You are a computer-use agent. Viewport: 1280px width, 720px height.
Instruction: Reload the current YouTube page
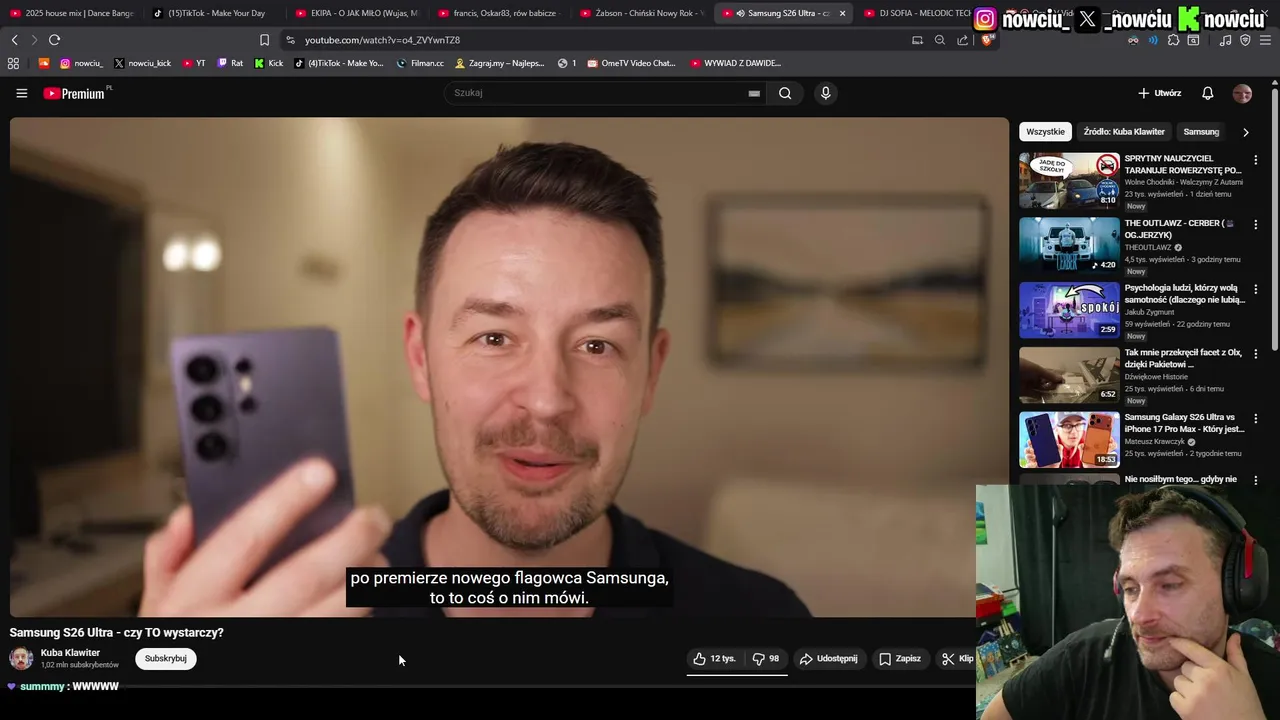(x=54, y=40)
